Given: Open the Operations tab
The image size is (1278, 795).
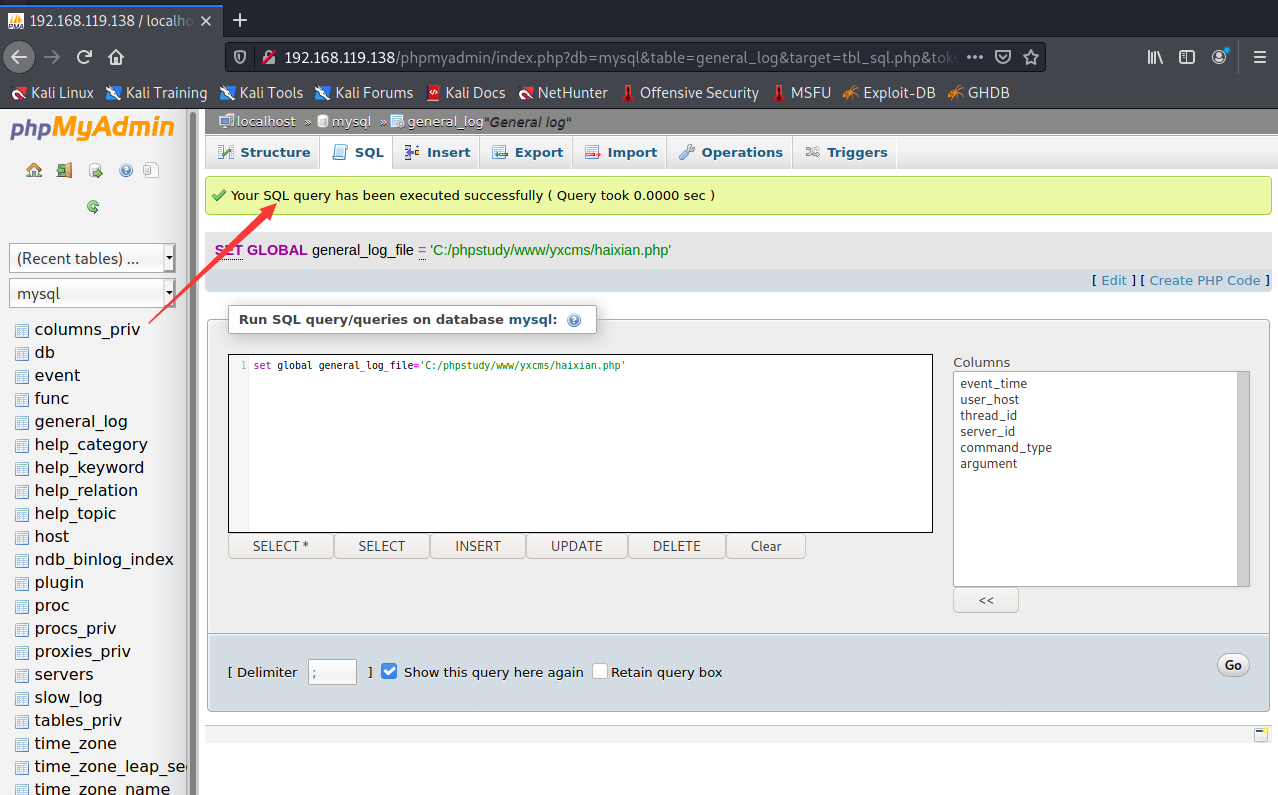Looking at the screenshot, I should tap(730, 152).
